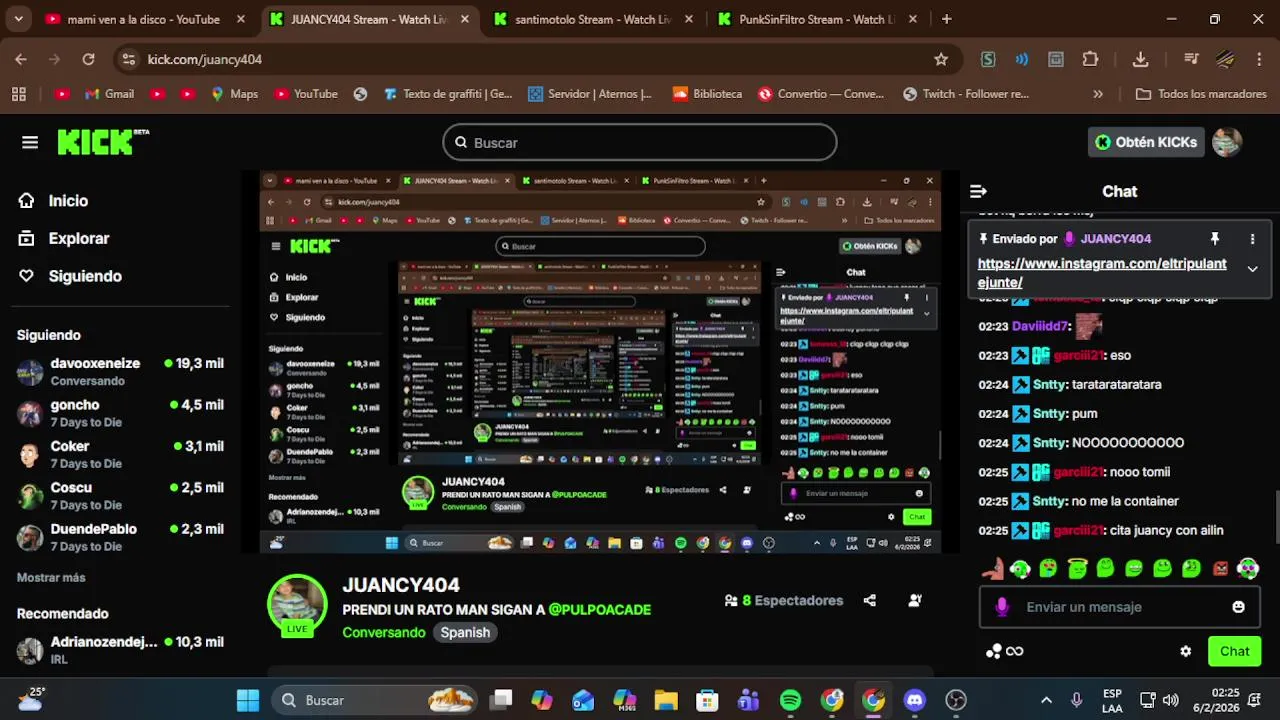Show hidden system tray icons
This screenshot has height=720, width=1280.
1046,700
